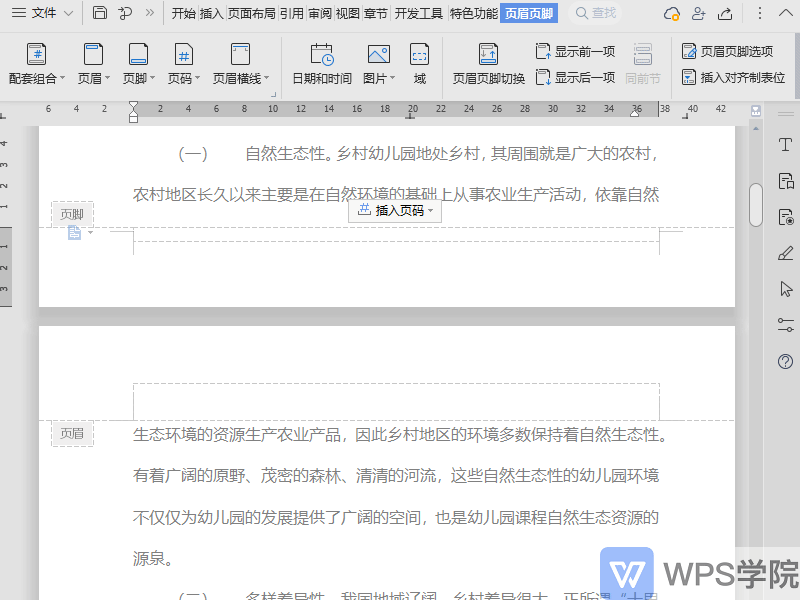Open the 页面布局 tab
This screenshot has width=800, height=600.
tap(251, 13)
